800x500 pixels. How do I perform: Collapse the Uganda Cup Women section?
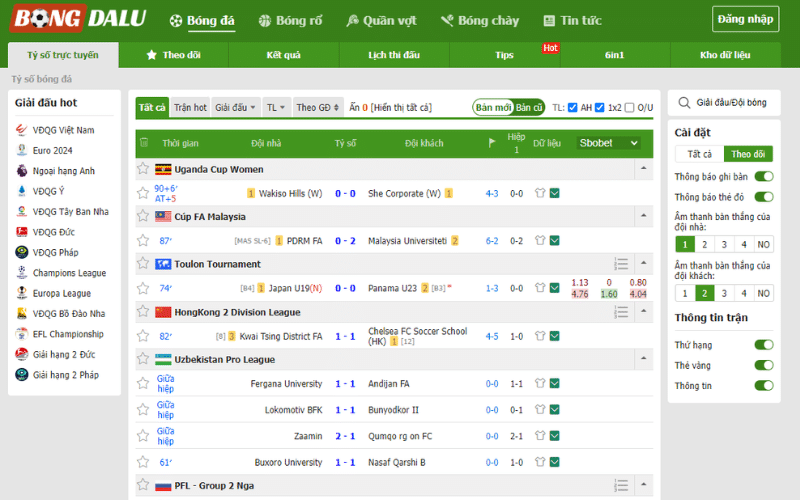(x=643, y=168)
